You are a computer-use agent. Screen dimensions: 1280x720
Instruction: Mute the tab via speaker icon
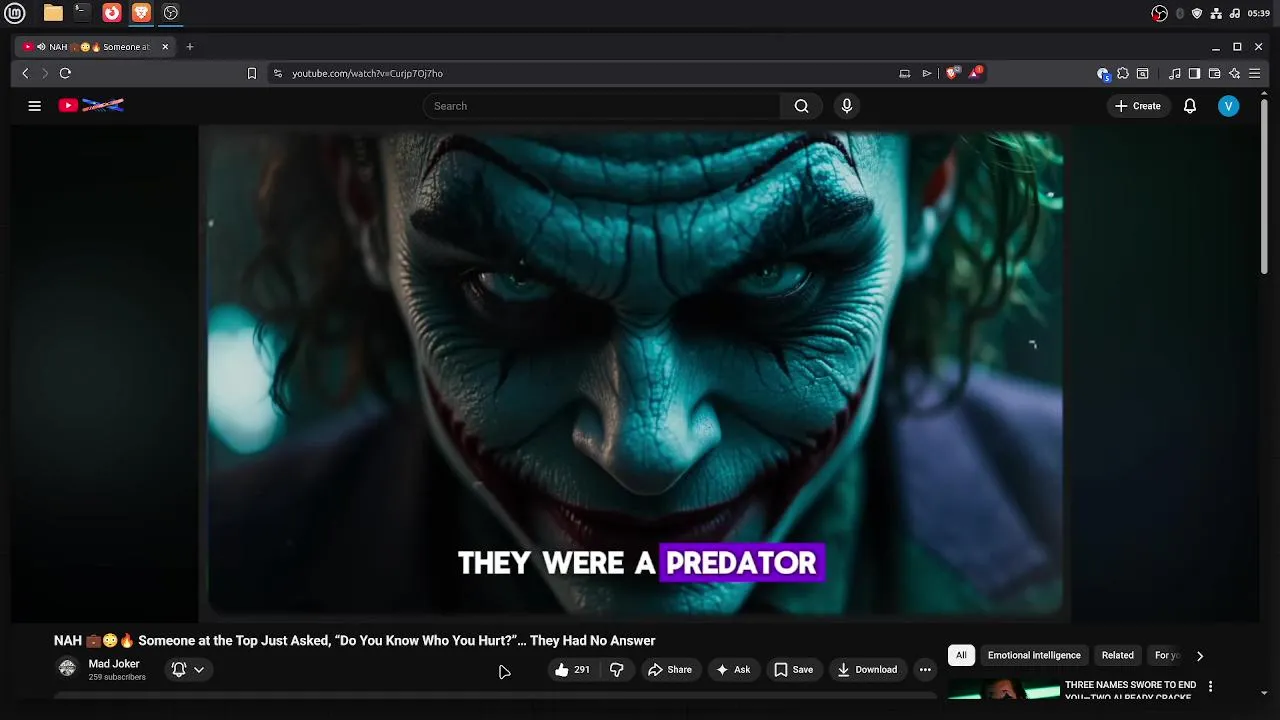[41, 47]
